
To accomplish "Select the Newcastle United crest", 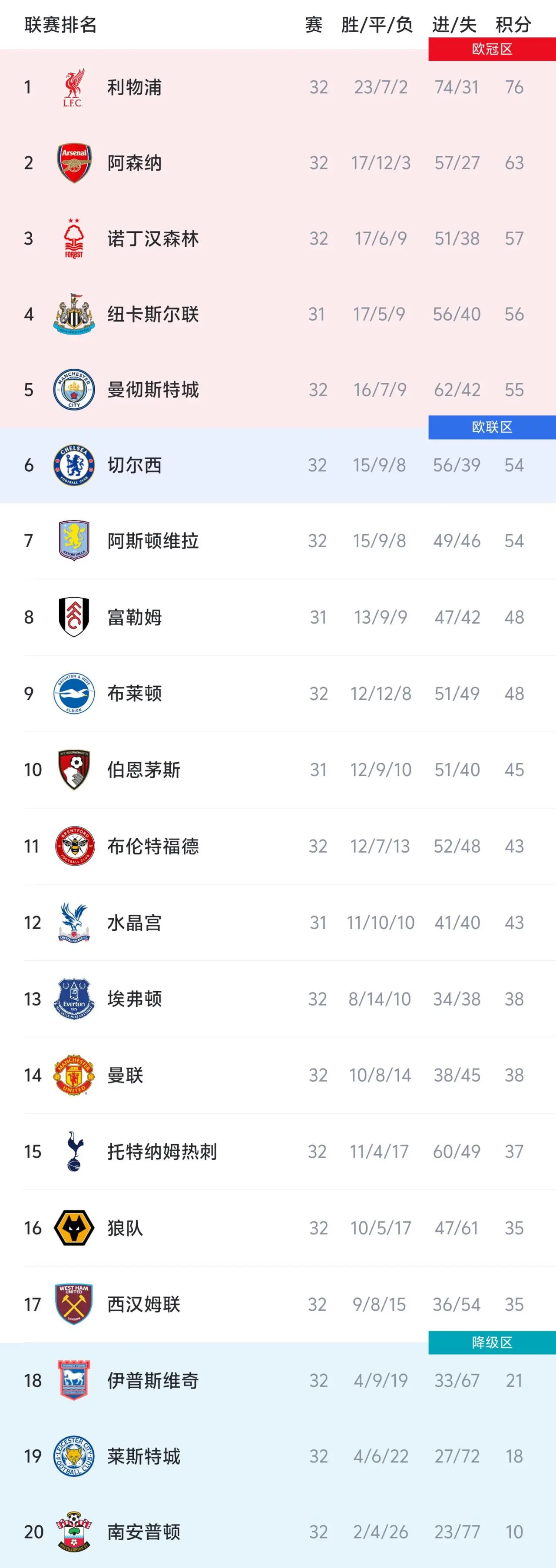I will 74,314.
